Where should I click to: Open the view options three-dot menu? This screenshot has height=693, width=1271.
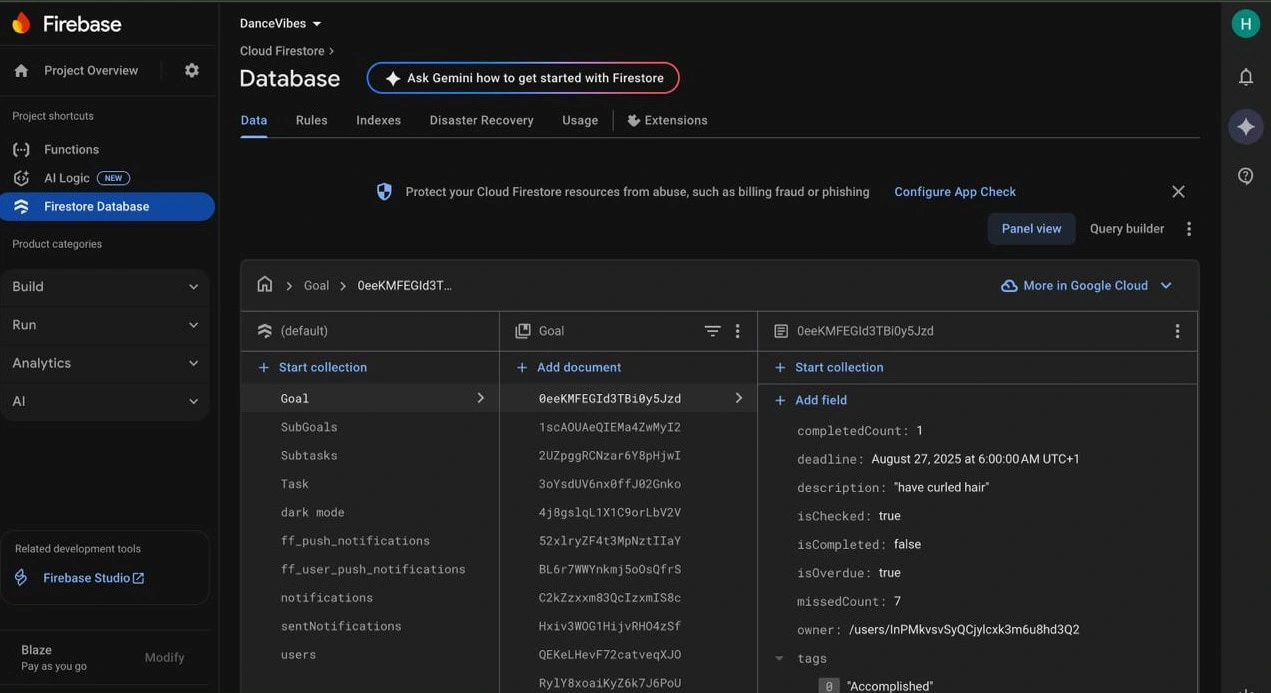click(x=1189, y=229)
